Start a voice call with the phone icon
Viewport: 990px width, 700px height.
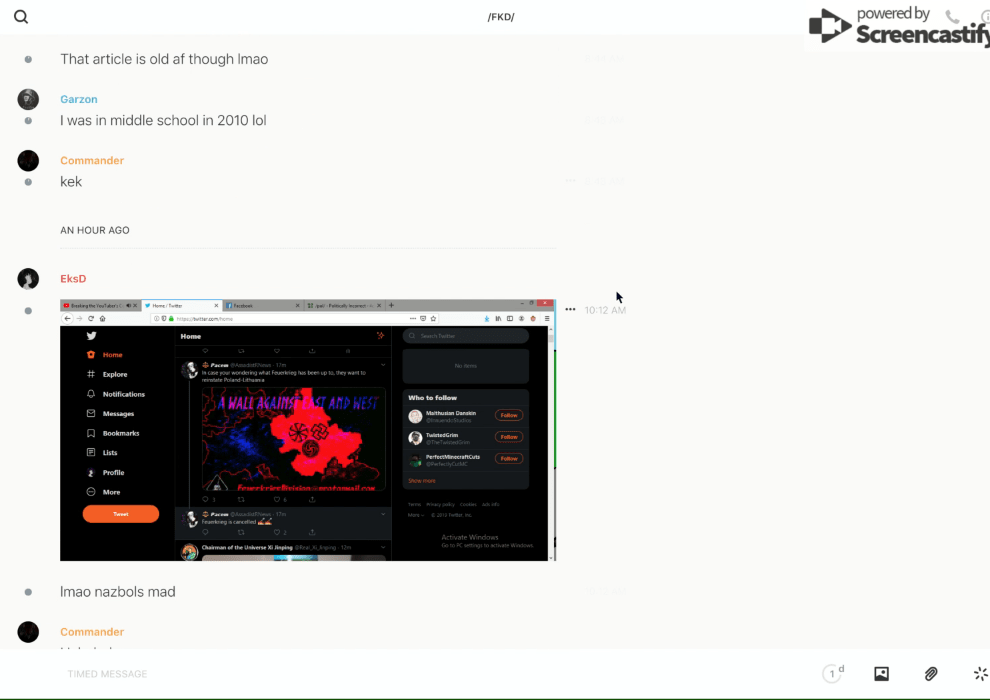[x=952, y=17]
